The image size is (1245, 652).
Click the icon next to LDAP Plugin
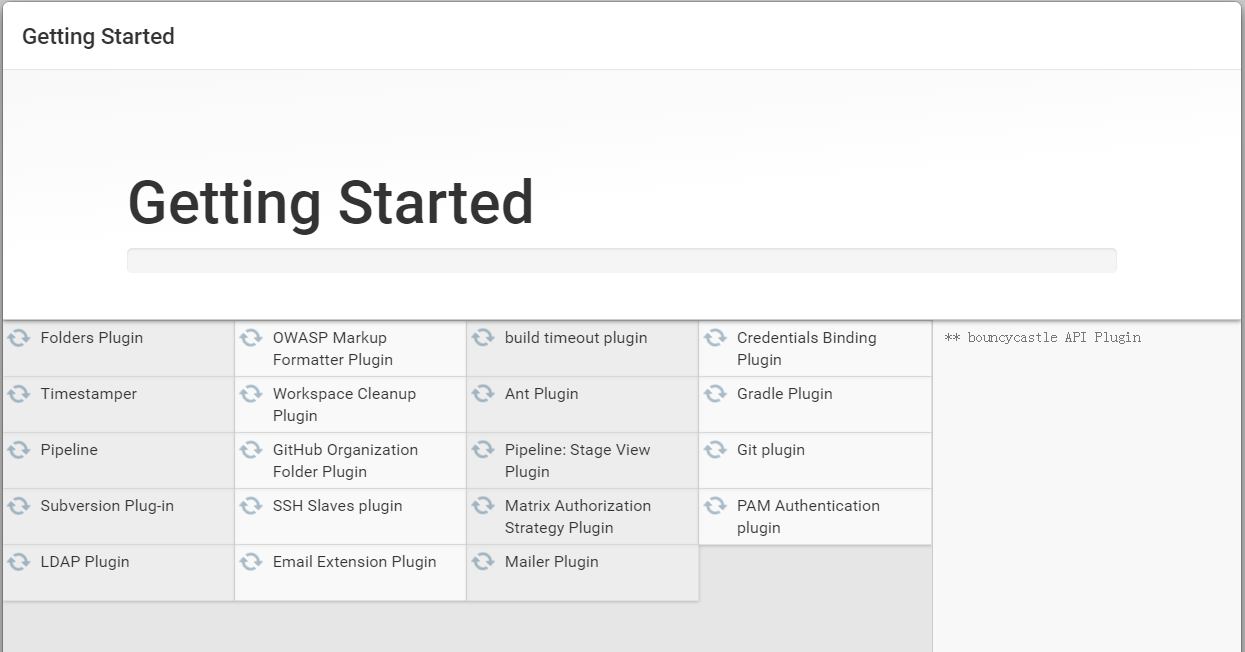pos(18,562)
